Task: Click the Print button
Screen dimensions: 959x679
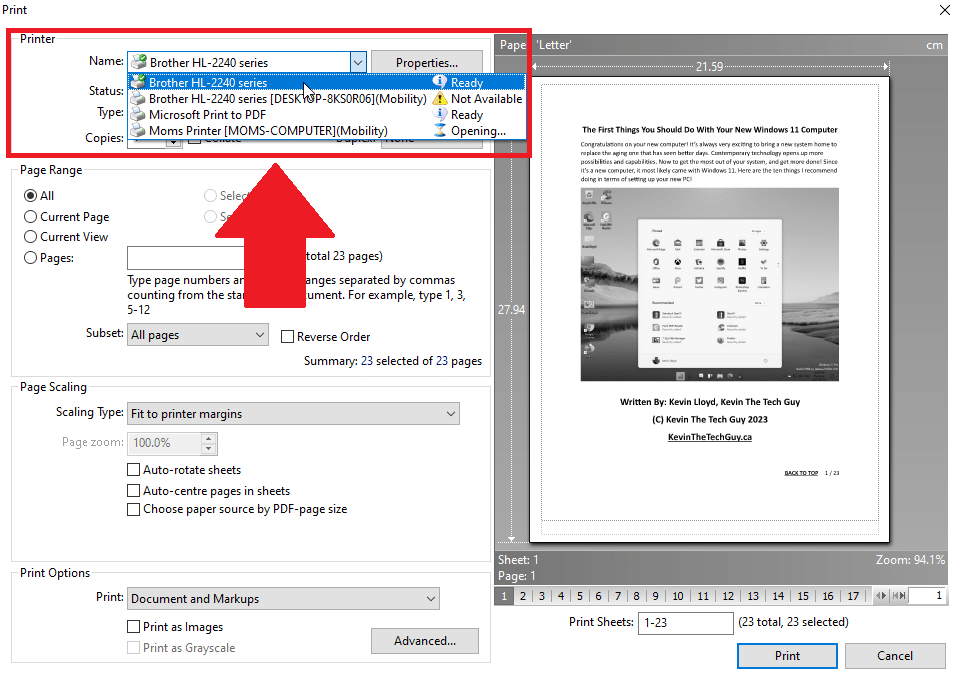Action: [787, 656]
